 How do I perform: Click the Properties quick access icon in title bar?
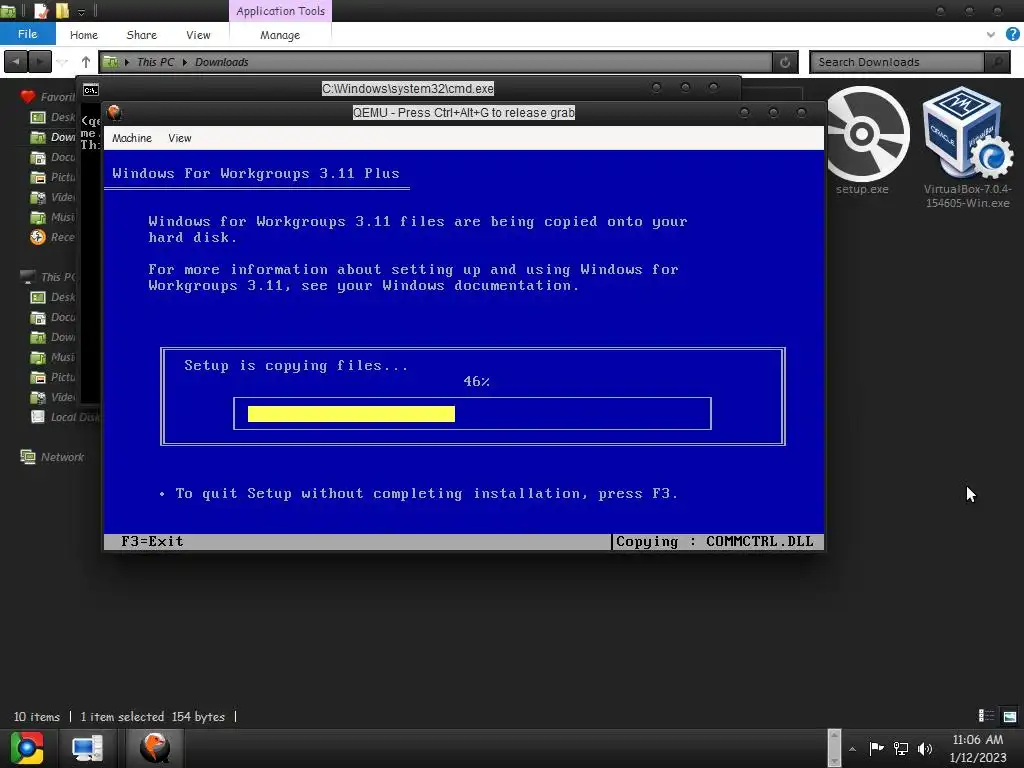[x=40, y=10]
